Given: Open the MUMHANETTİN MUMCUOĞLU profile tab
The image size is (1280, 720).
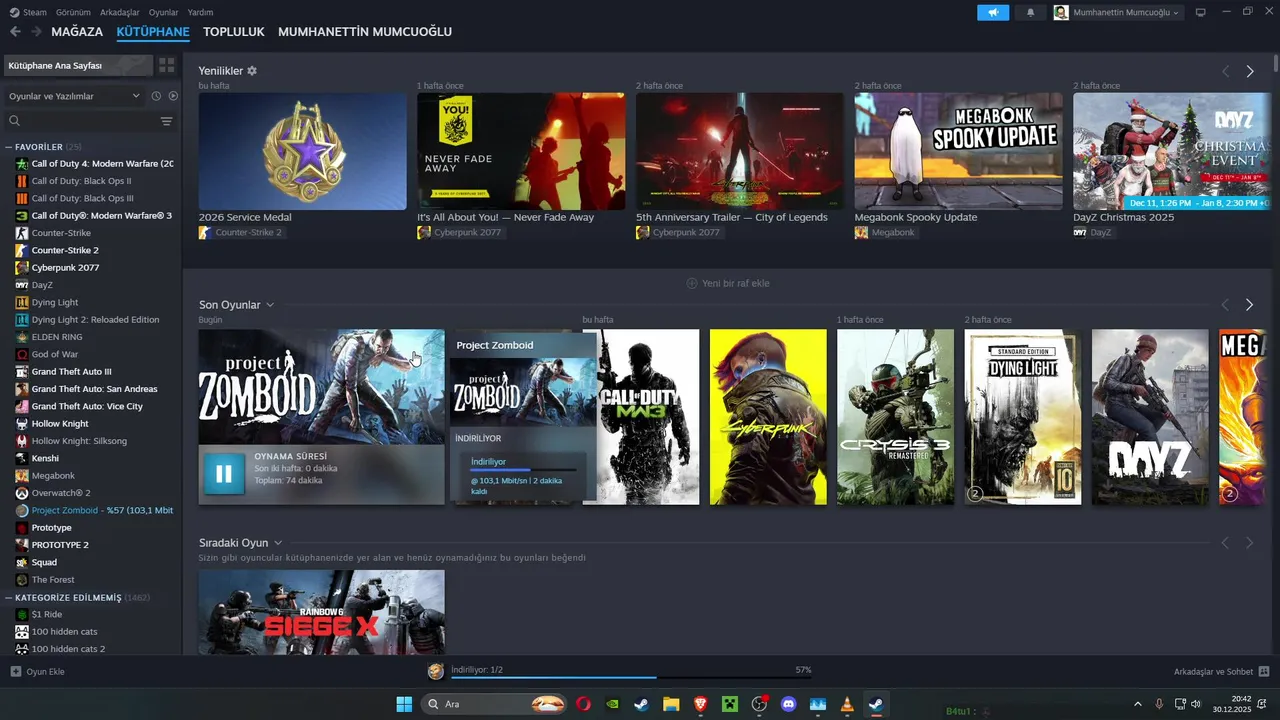Looking at the screenshot, I should tap(365, 32).
